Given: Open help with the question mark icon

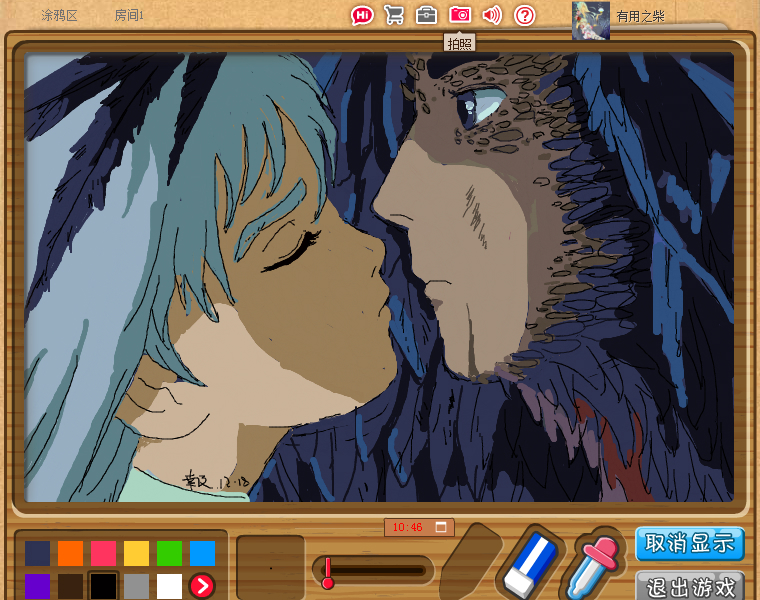Looking at the screenshot, I should pyautogui.click(x=524, y=16).
